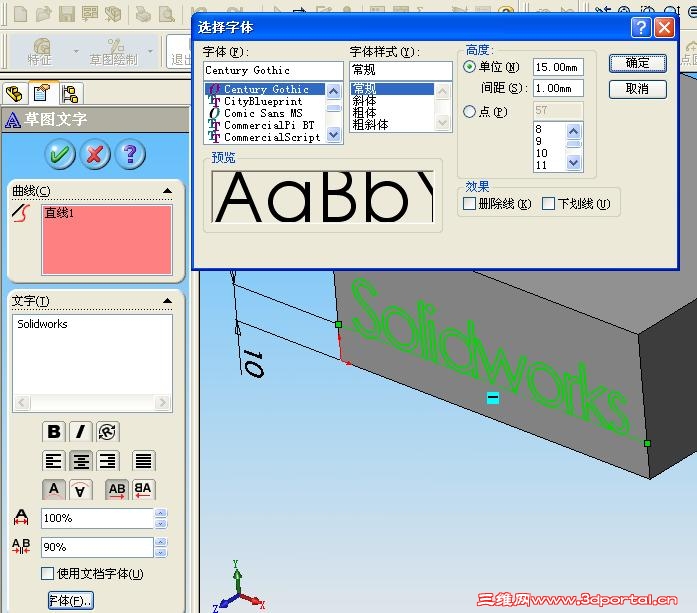697x613 pixels.
Task: Click the Save toolbar icon
Action: [67, 14]
